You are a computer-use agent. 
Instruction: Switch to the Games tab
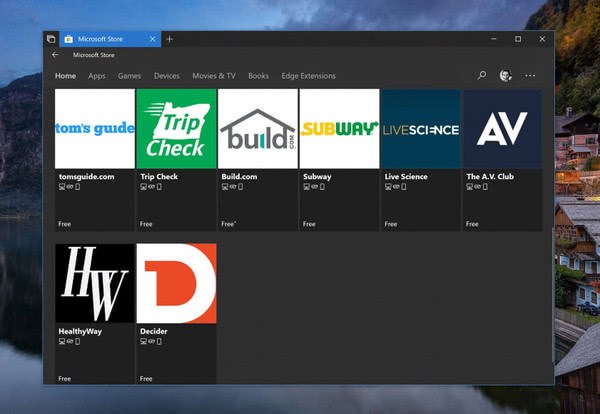129,76
